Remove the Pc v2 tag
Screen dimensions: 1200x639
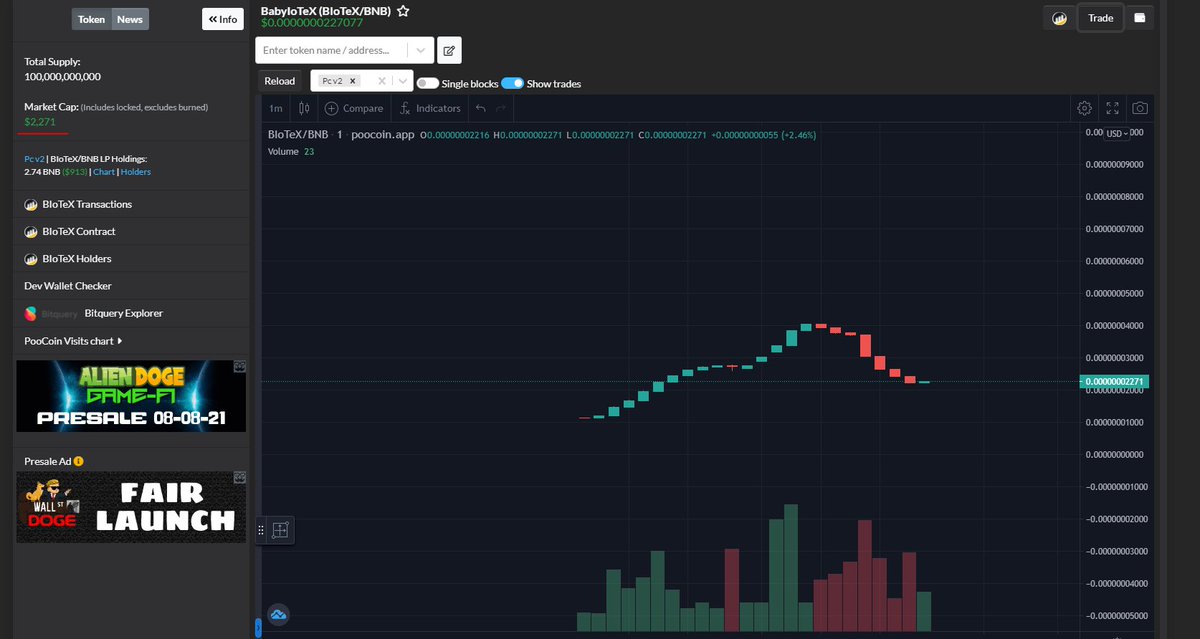(353, 81)
